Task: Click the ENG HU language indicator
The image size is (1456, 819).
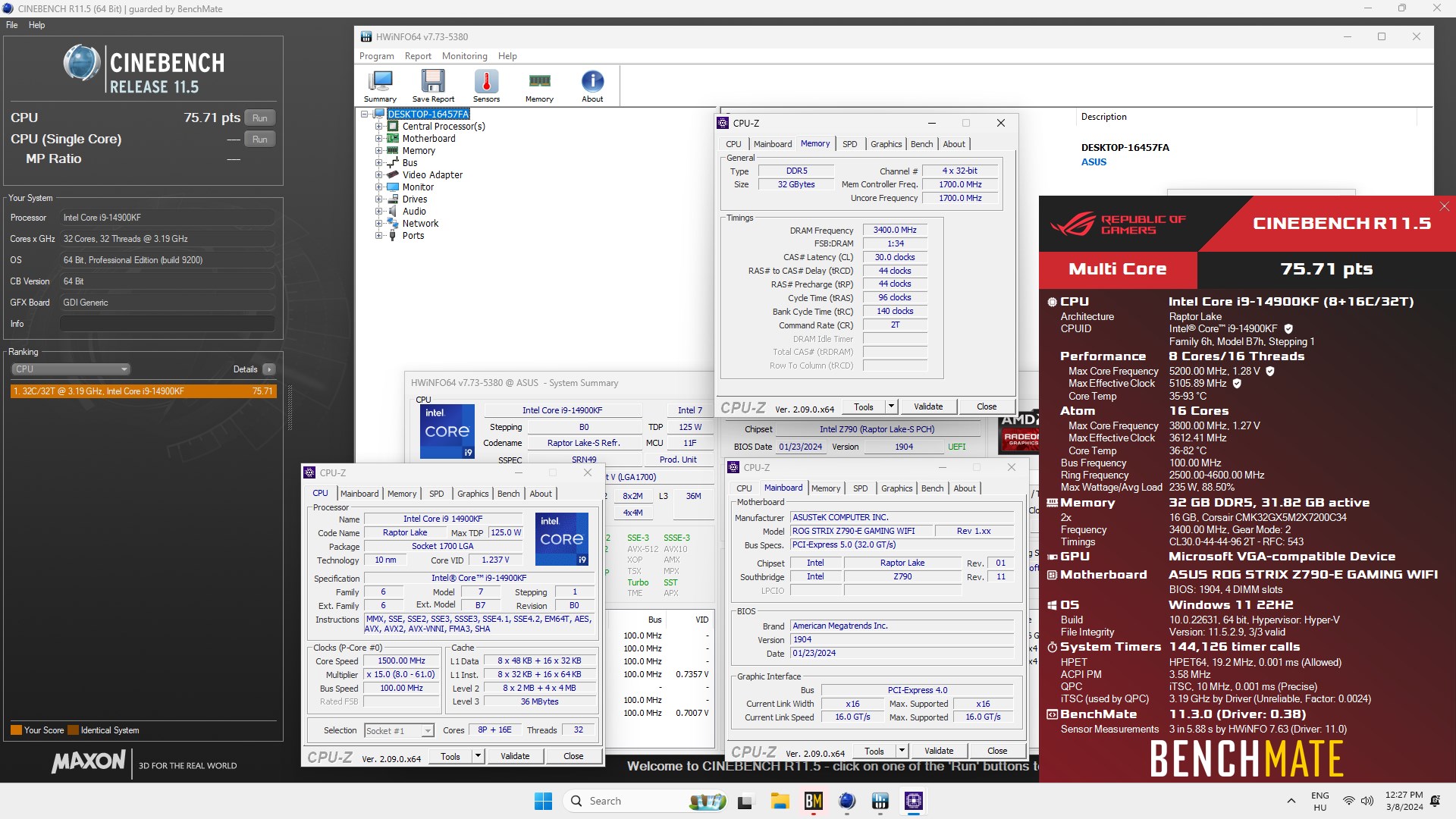Action: (x=1320, y=801)
